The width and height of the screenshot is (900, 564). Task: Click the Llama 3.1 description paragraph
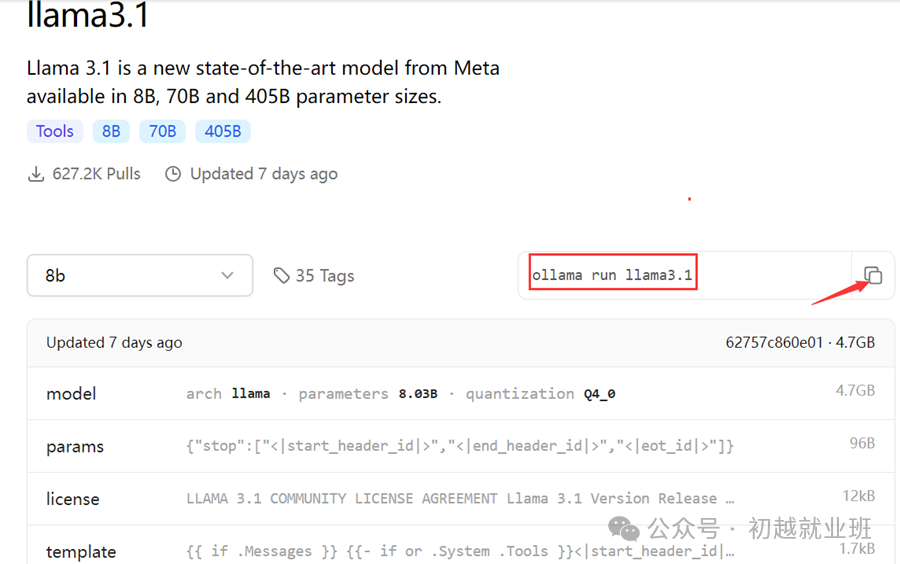(263, 82)
